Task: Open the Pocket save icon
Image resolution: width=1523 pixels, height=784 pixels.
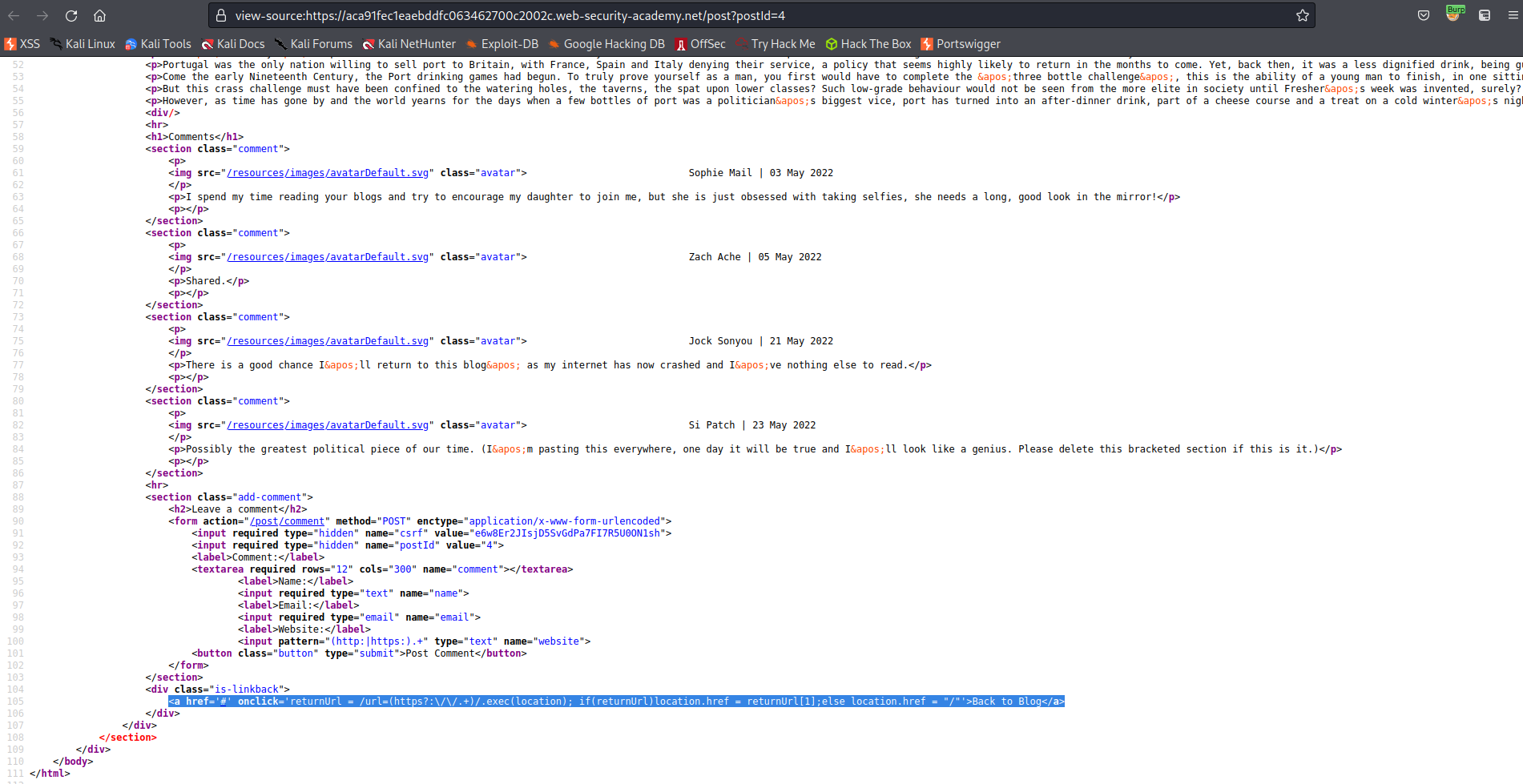Action: tap(1424, 15)
